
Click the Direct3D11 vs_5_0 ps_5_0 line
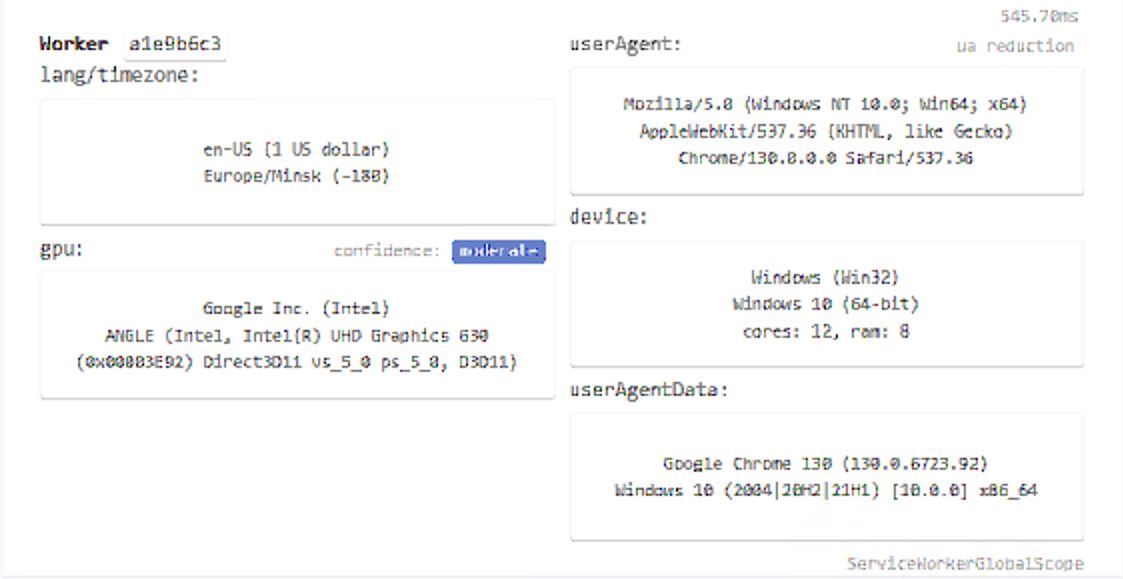[296, 362]
